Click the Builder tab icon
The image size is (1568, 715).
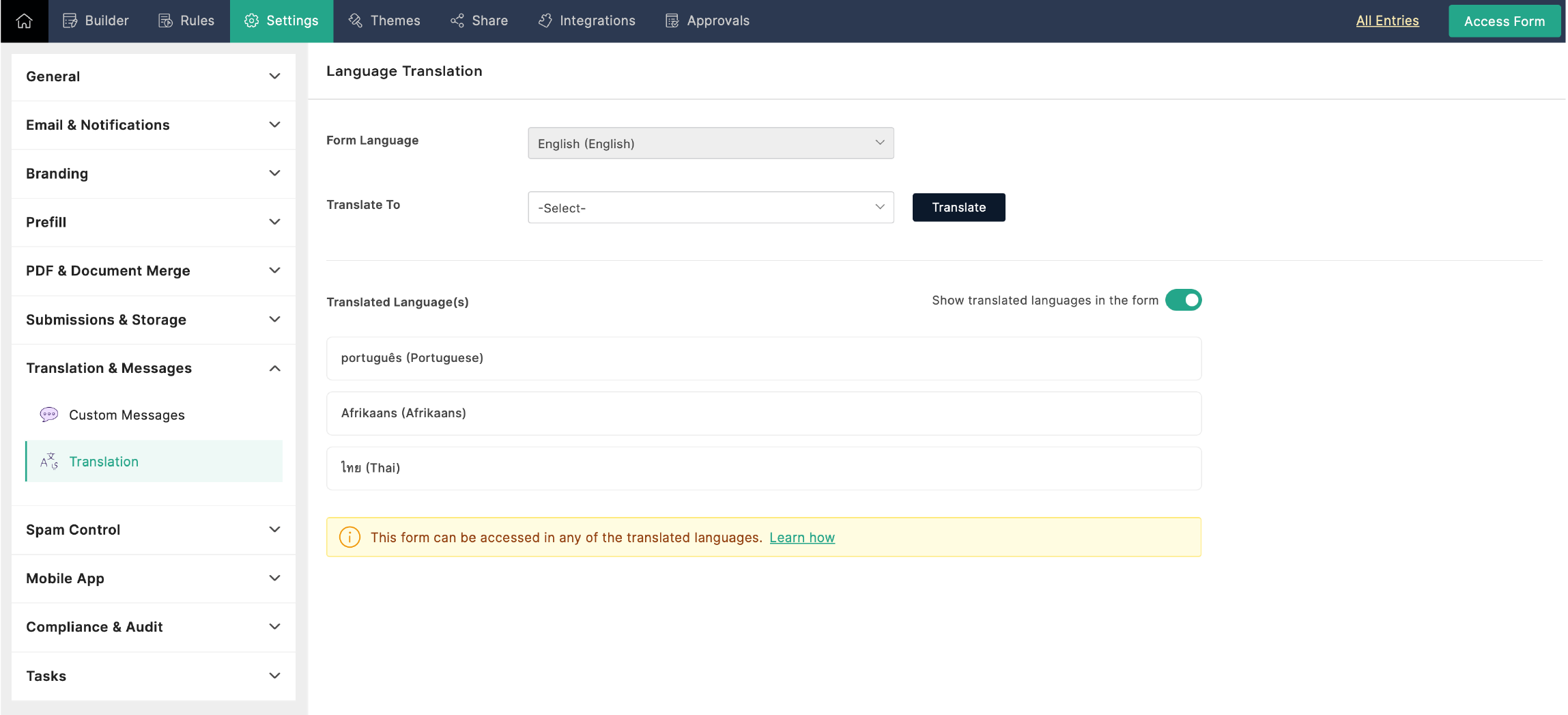pos(70,21)
